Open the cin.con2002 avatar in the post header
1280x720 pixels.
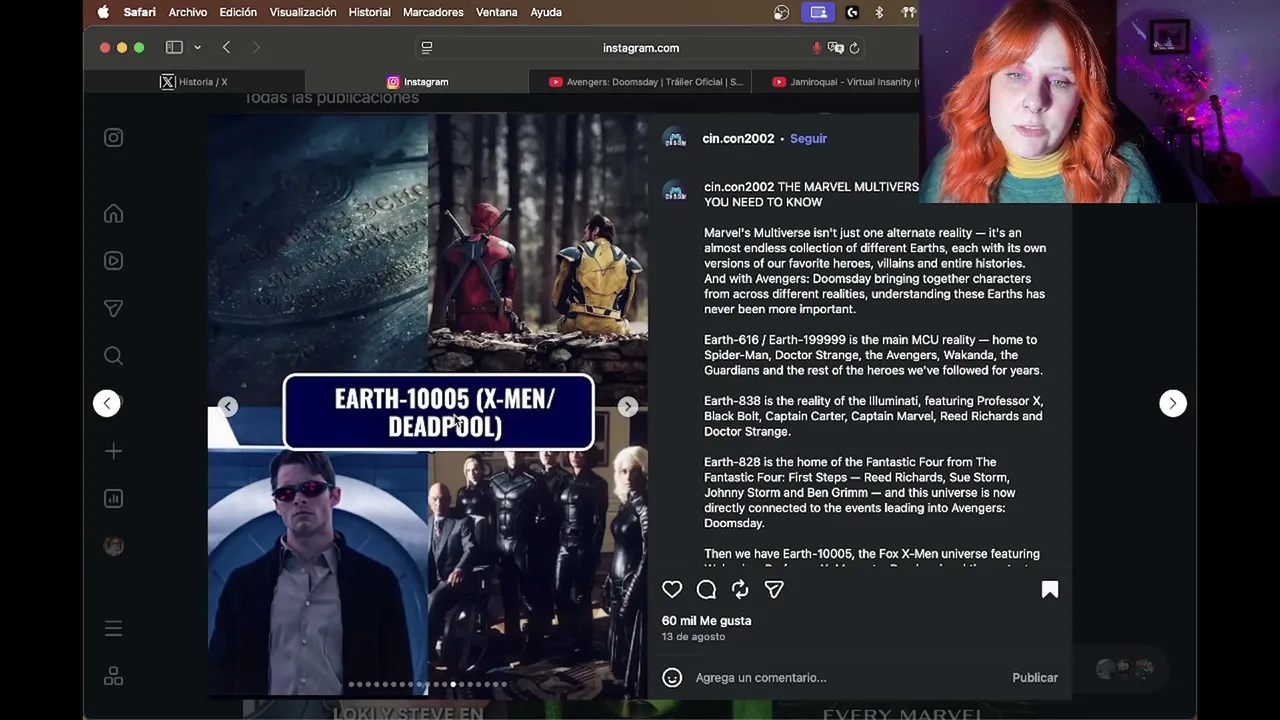click(675, 139)
